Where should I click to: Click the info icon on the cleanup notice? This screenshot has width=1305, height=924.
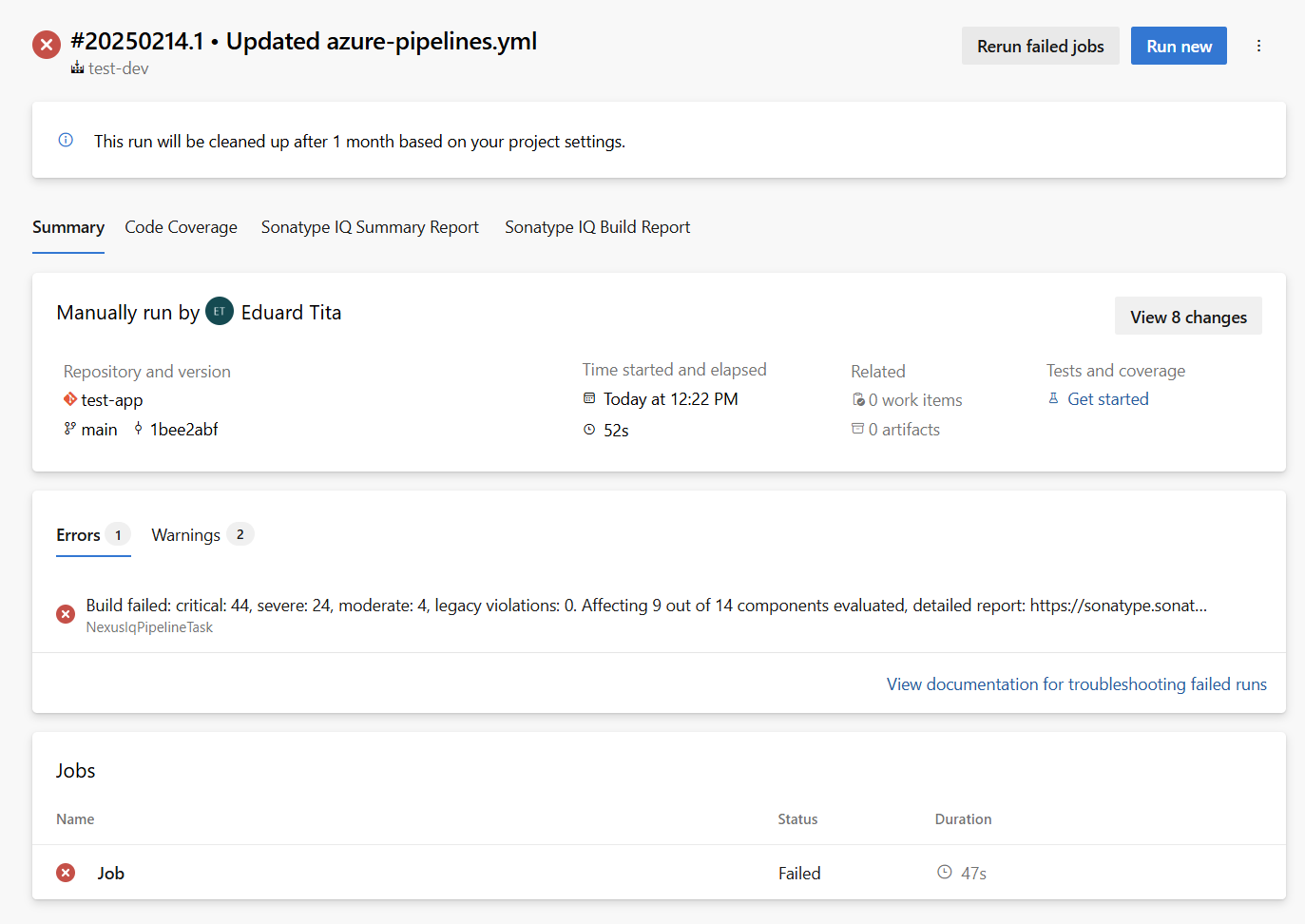[65, 140]
